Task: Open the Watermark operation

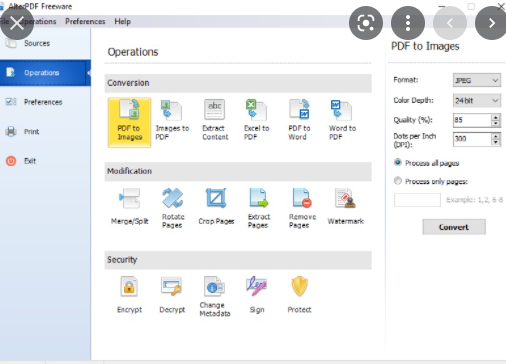Action: [x=345, y=207]
